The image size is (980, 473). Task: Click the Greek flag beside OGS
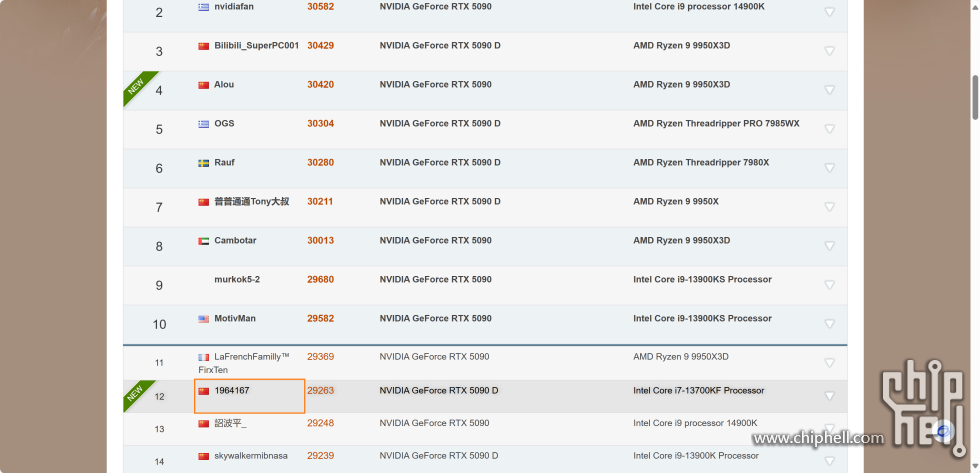(203, 124)
